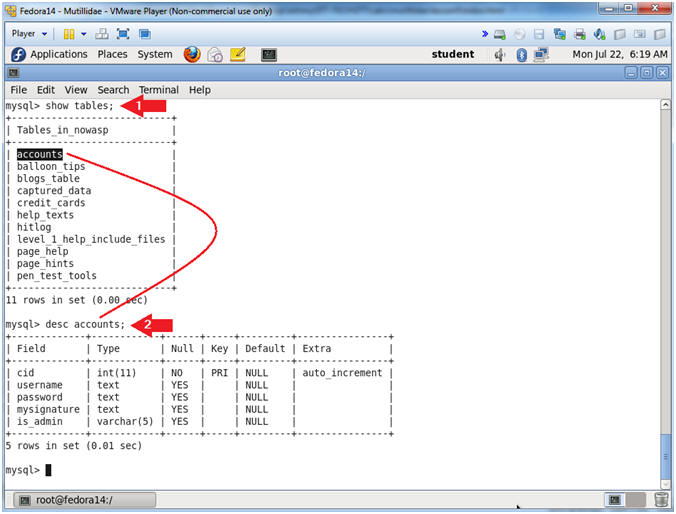Click Send Ctrl+Alt+Del icon in VMware toolbar

click(102, 34)
